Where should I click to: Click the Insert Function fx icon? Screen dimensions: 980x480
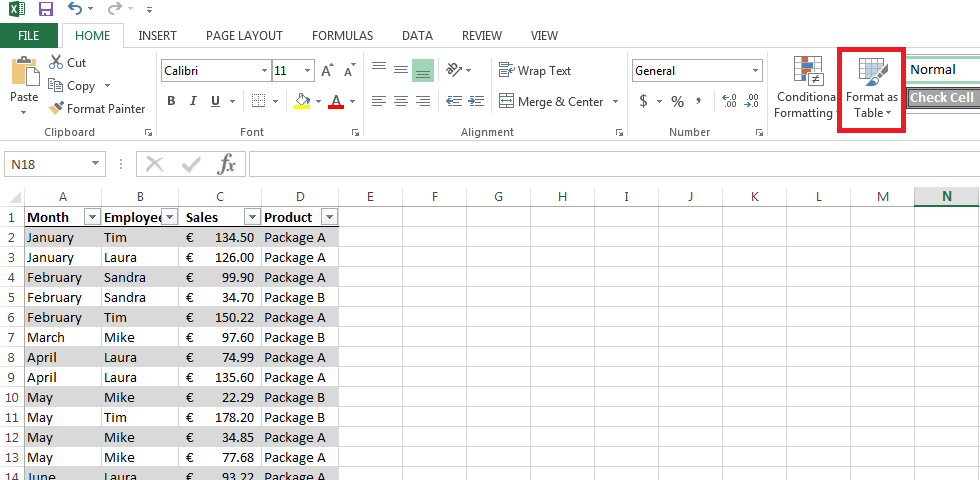(227, 164)
